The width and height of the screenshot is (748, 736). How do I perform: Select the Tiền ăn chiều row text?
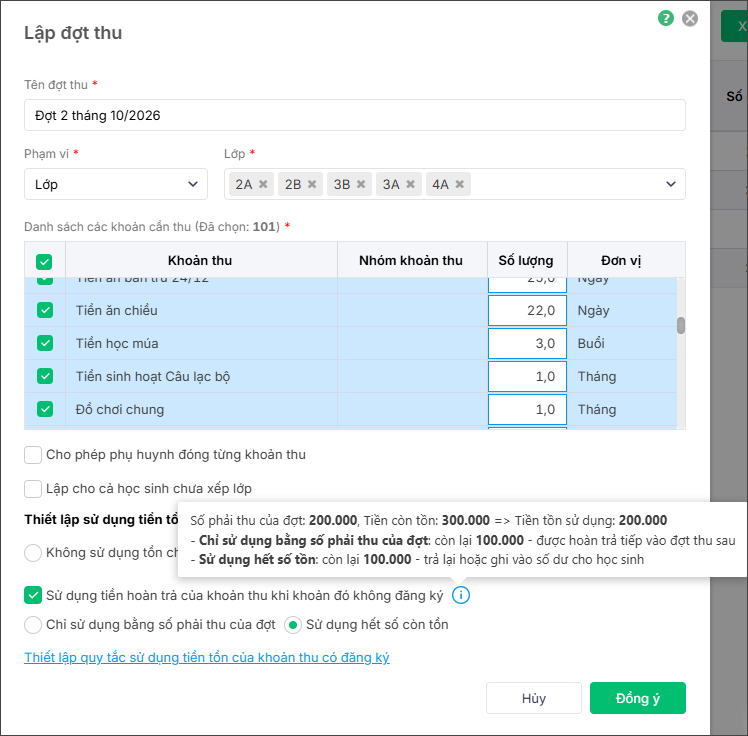(117, 311)
